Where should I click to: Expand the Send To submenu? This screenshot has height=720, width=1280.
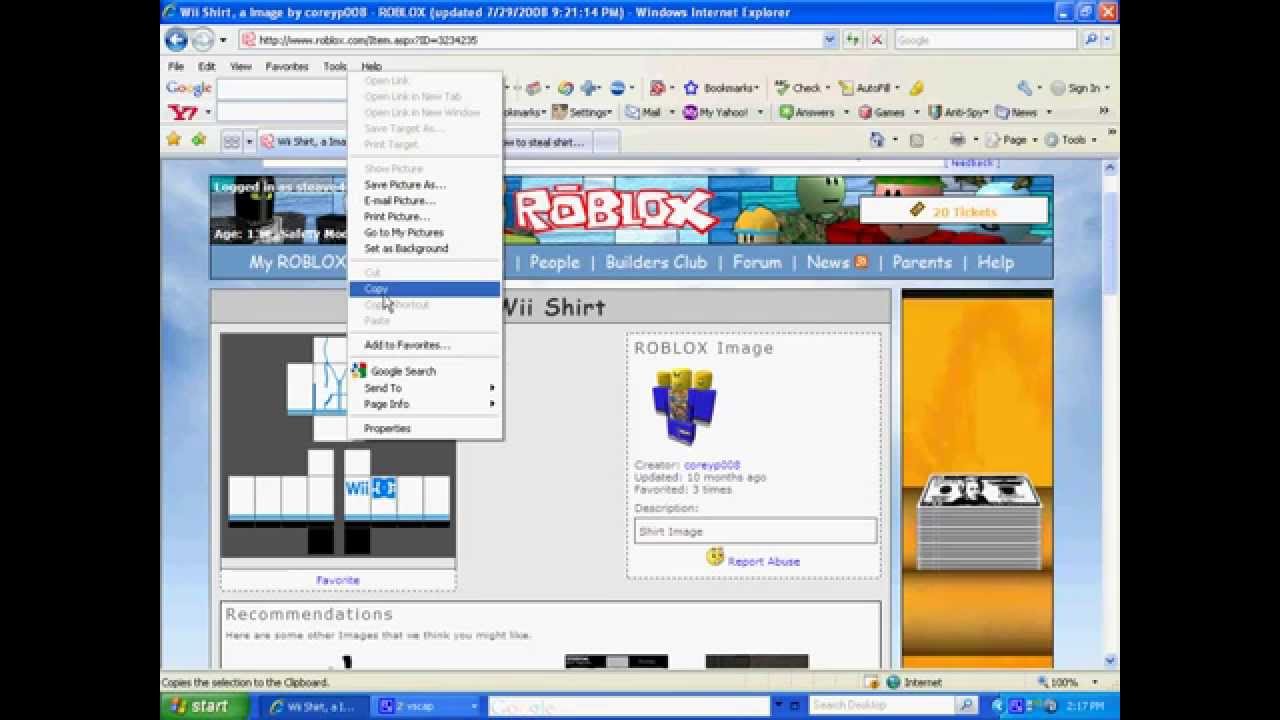(x=424, y=388)
